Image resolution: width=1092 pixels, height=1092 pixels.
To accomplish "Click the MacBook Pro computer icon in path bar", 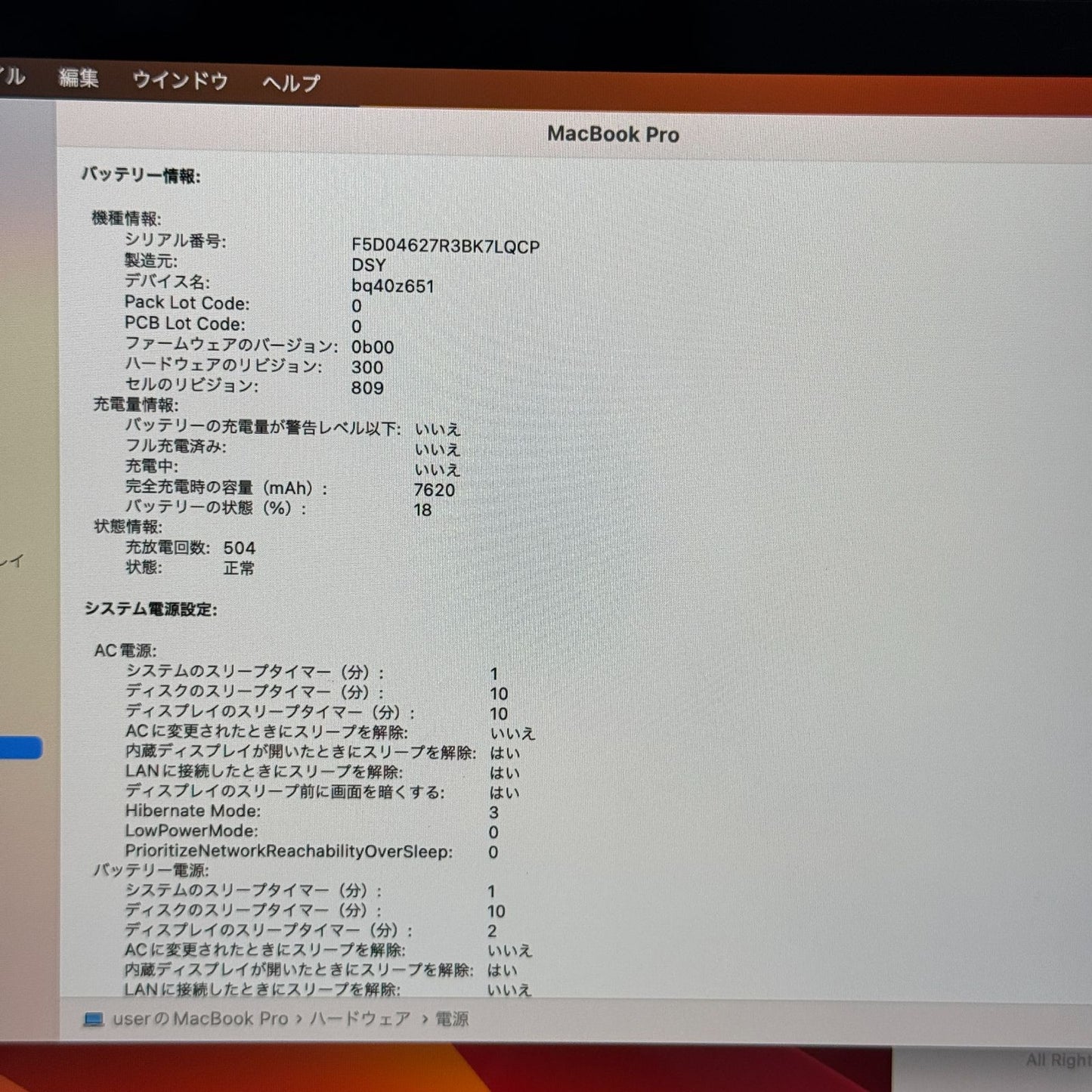I will click(x=94, y=1019).
